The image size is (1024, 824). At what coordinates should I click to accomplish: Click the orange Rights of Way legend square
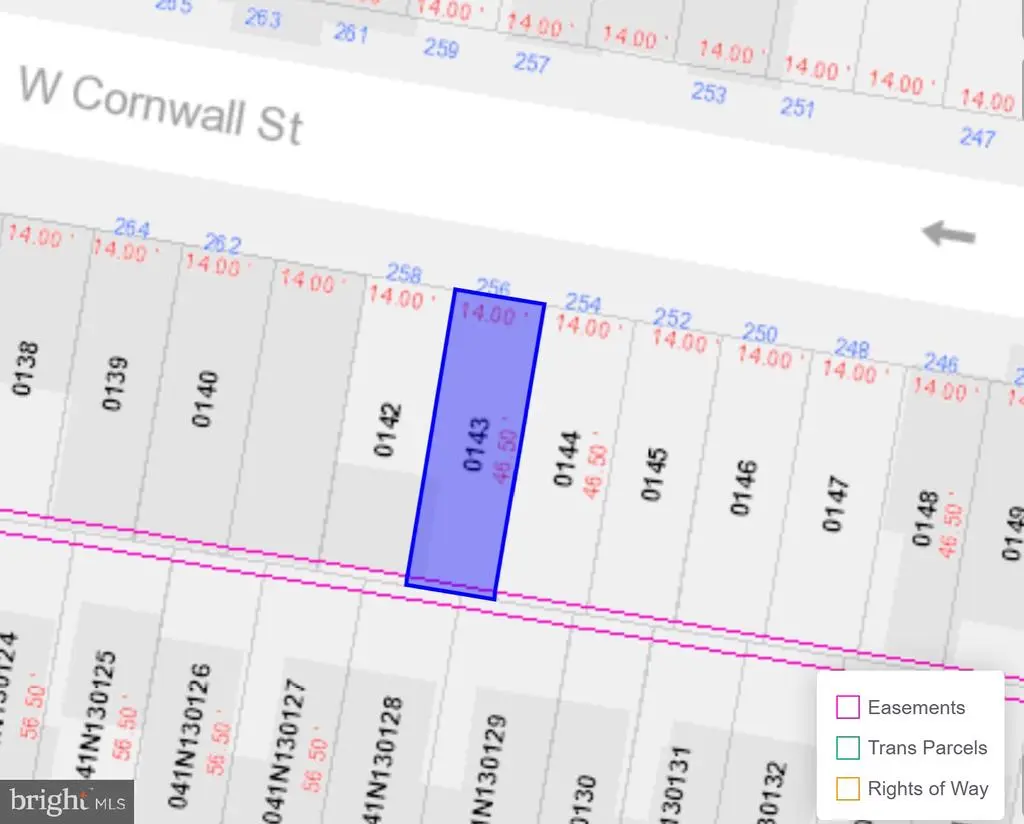click(847, 789)
